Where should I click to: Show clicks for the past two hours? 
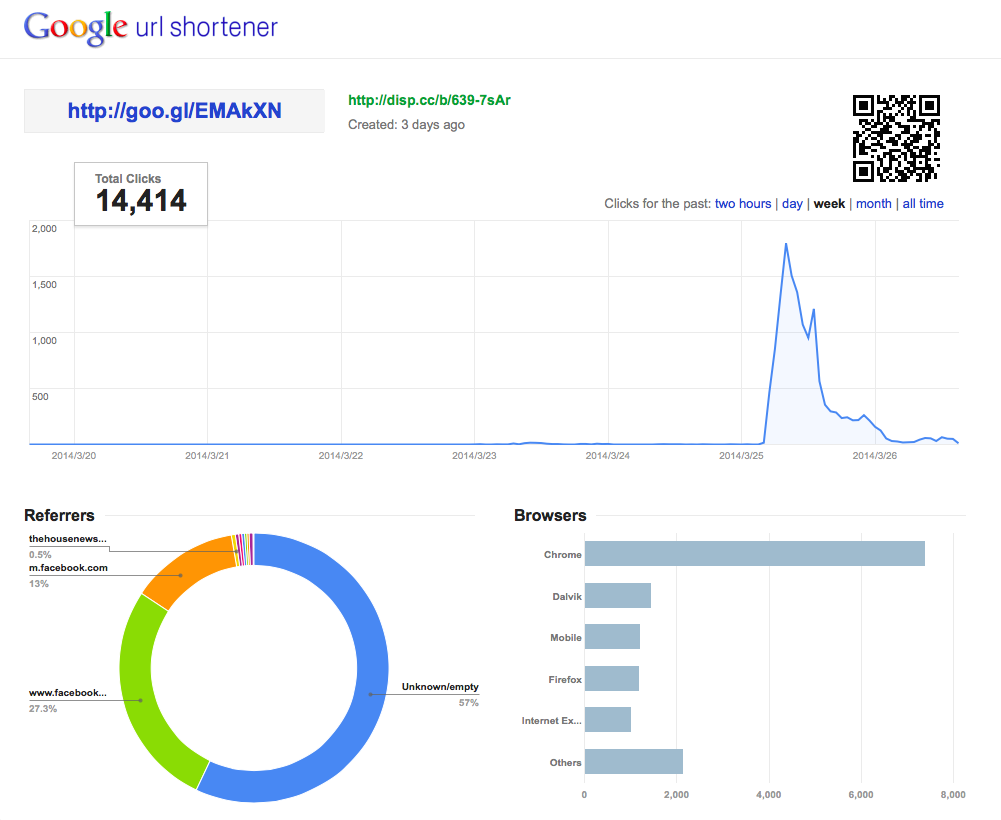(x=743, y=204)
